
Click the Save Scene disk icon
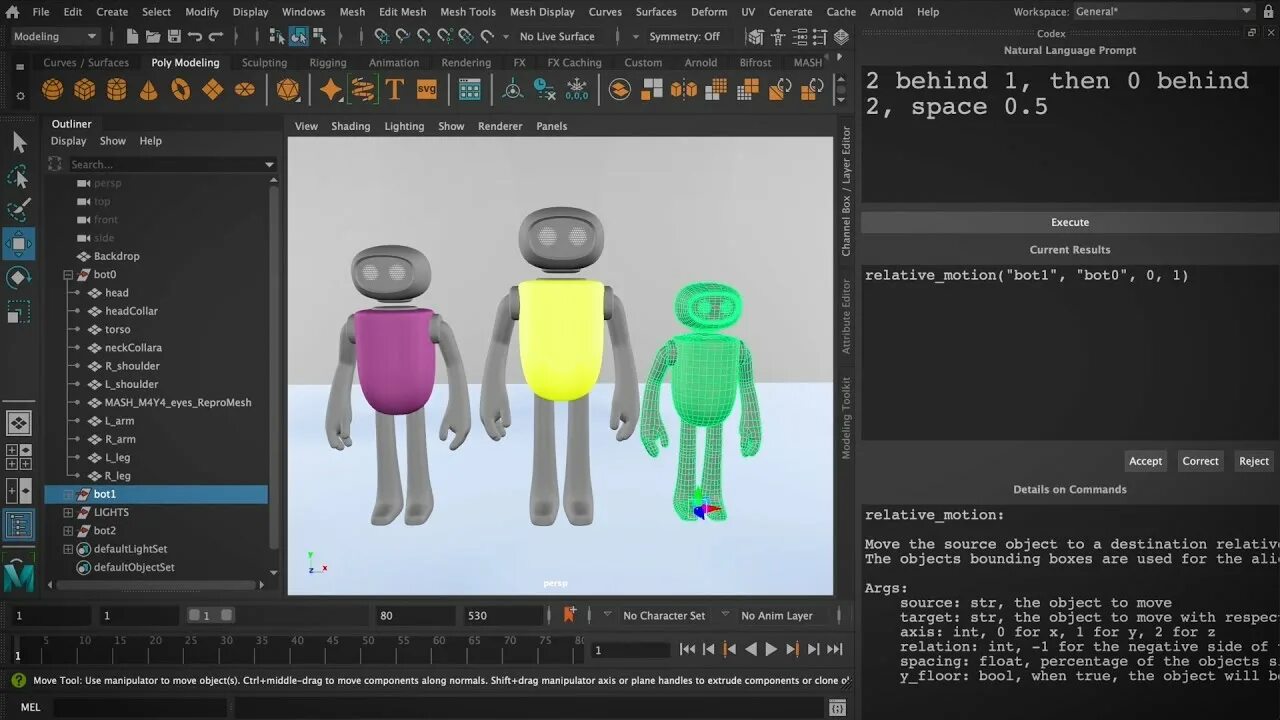point(174,36)
